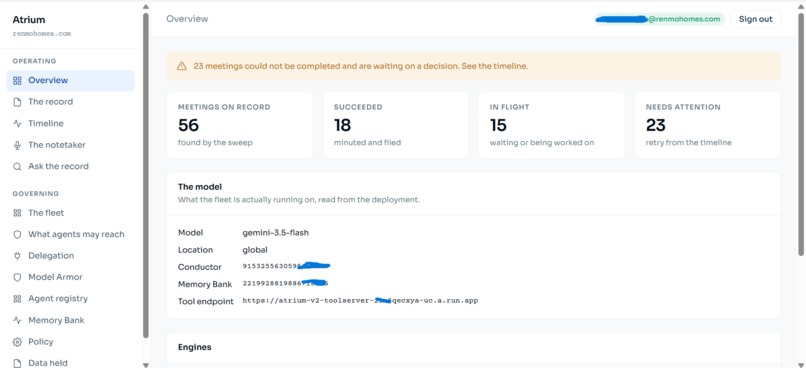Viewport: 806px width, 368px height.
Task: Click the text 'retry from the timeline'
Action: [688, 142]
